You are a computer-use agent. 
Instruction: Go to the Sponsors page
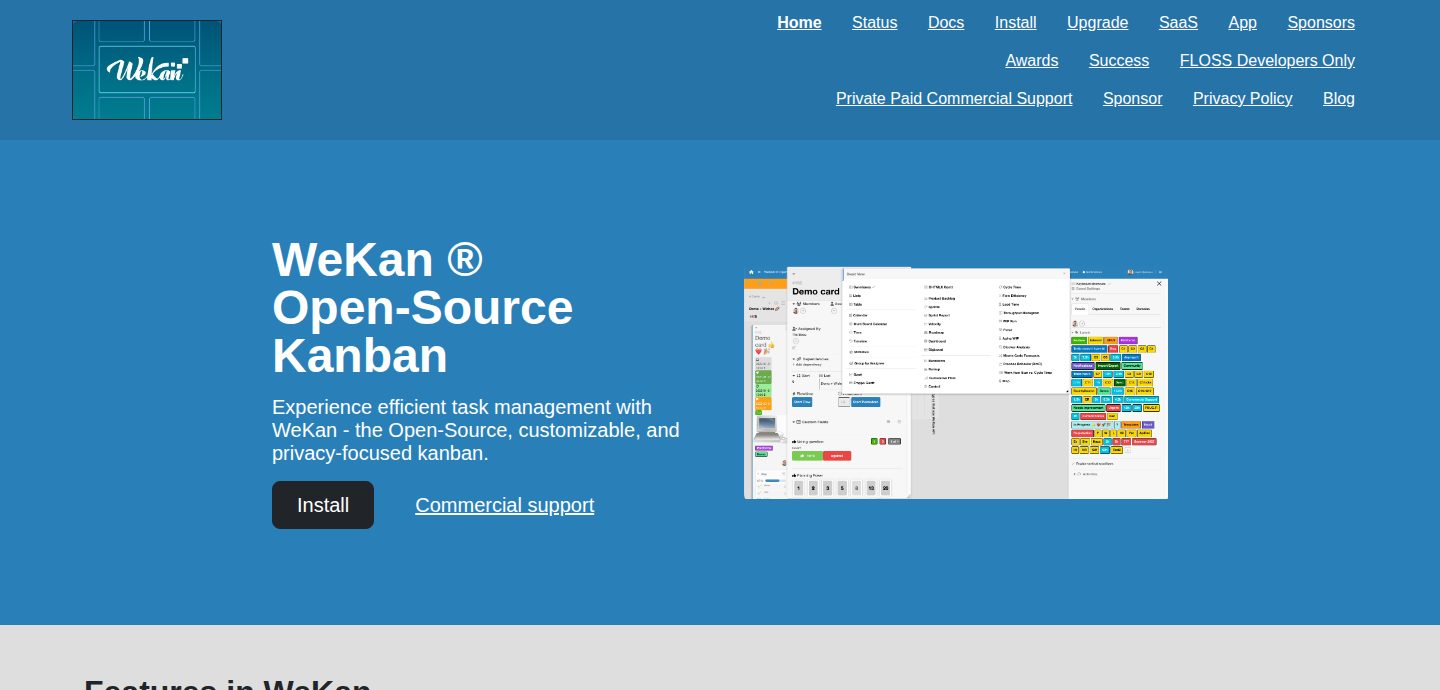click(1321, 22)
